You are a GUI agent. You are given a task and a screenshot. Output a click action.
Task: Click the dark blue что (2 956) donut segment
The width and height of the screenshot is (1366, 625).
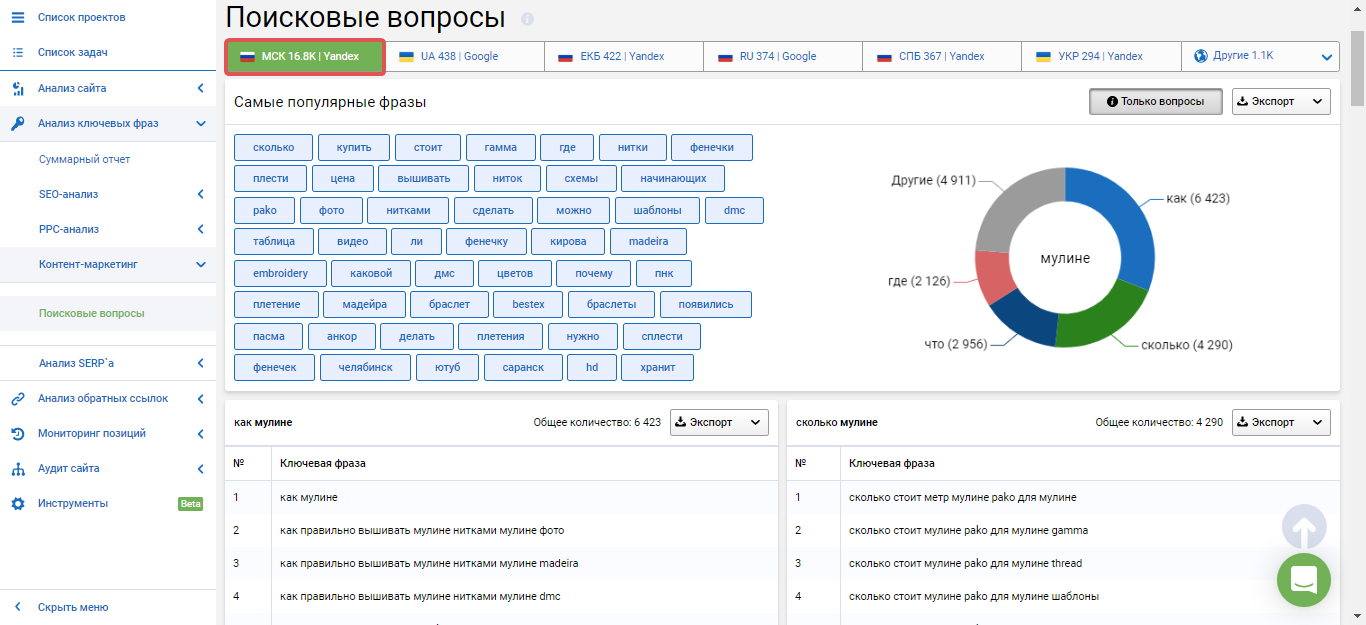1025,320
